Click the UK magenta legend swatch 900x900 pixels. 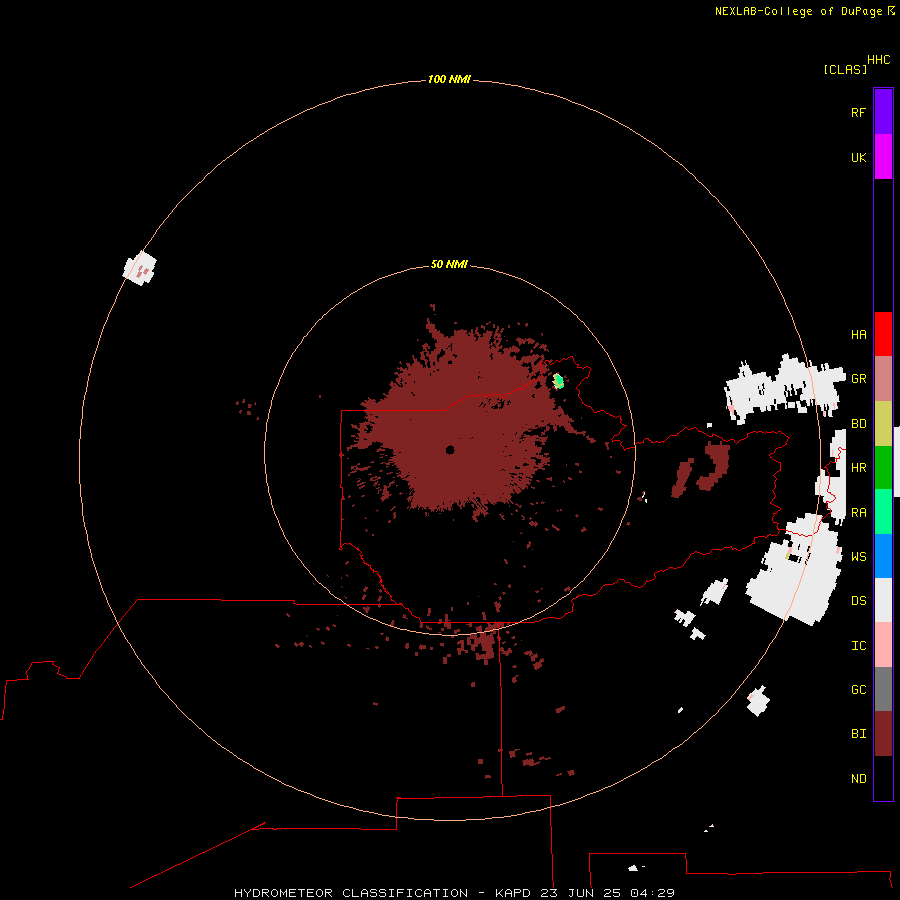[883, 157]
